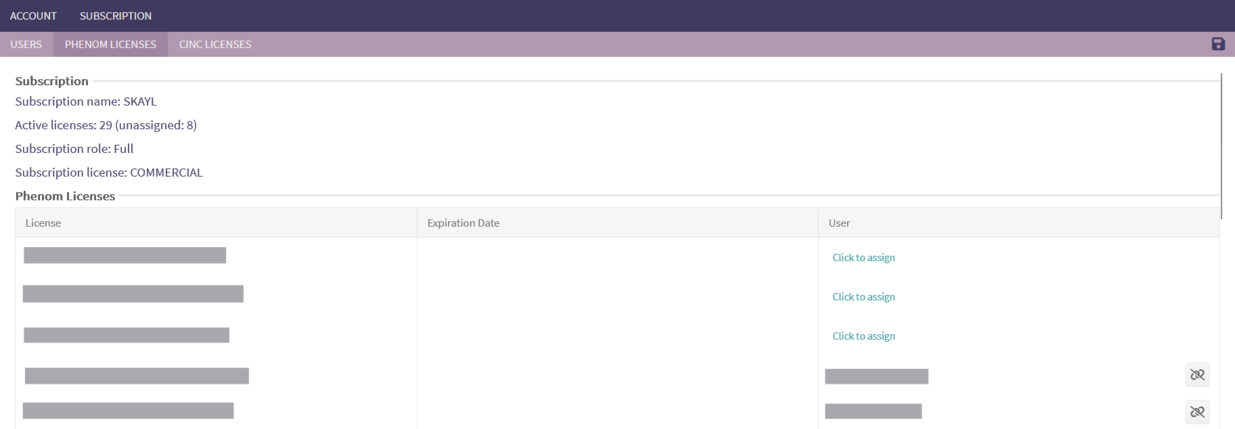Assign a user to the second license
This screenshot has height=429, width=1235.
pos(863,297)
